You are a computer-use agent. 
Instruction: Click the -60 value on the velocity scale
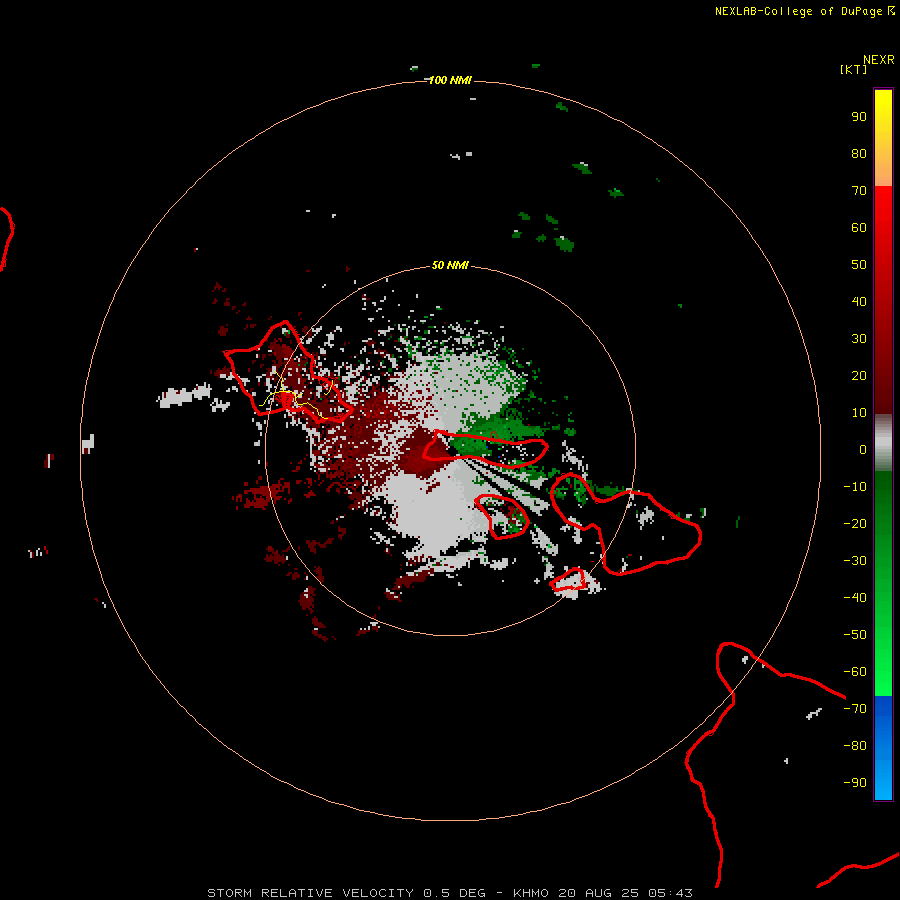point(855,672)
